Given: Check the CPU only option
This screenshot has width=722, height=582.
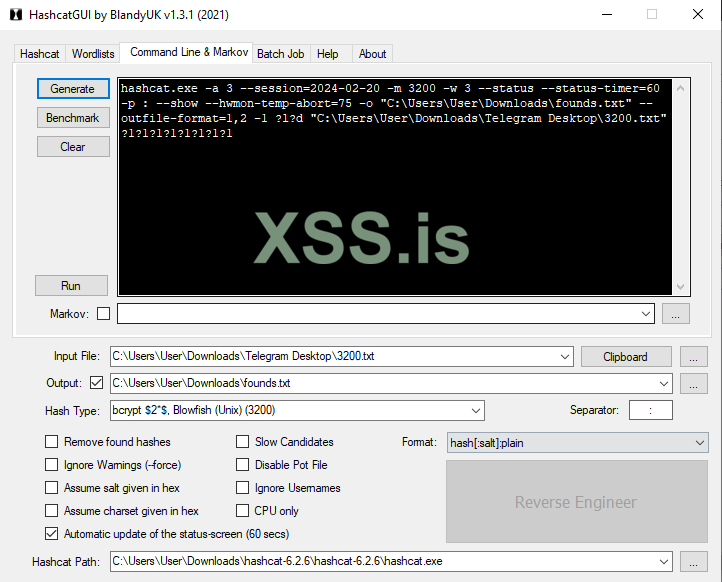Looking at the screenshot, I should [242, 511].
